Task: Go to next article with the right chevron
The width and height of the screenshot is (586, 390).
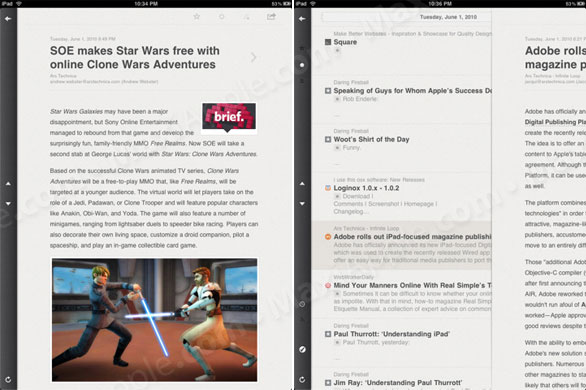Action: [254, 57]
